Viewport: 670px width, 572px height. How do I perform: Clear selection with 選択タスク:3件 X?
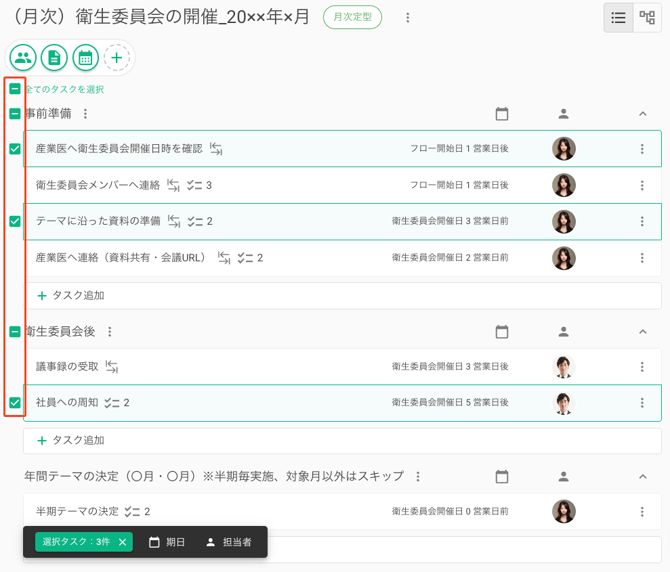pyautogui.click(x=122, y=542)
